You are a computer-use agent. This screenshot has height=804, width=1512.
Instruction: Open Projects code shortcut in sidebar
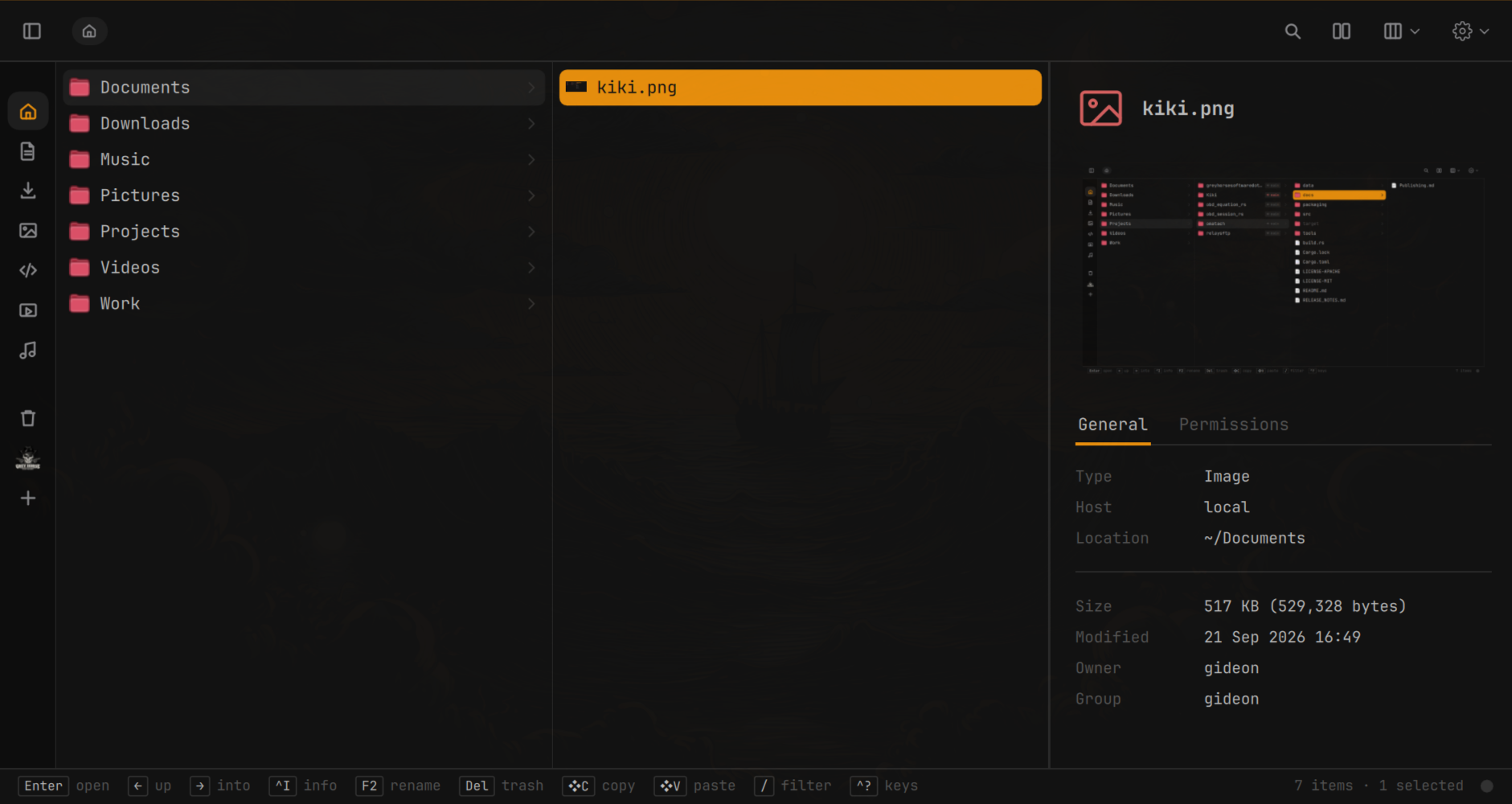(28, 270)
